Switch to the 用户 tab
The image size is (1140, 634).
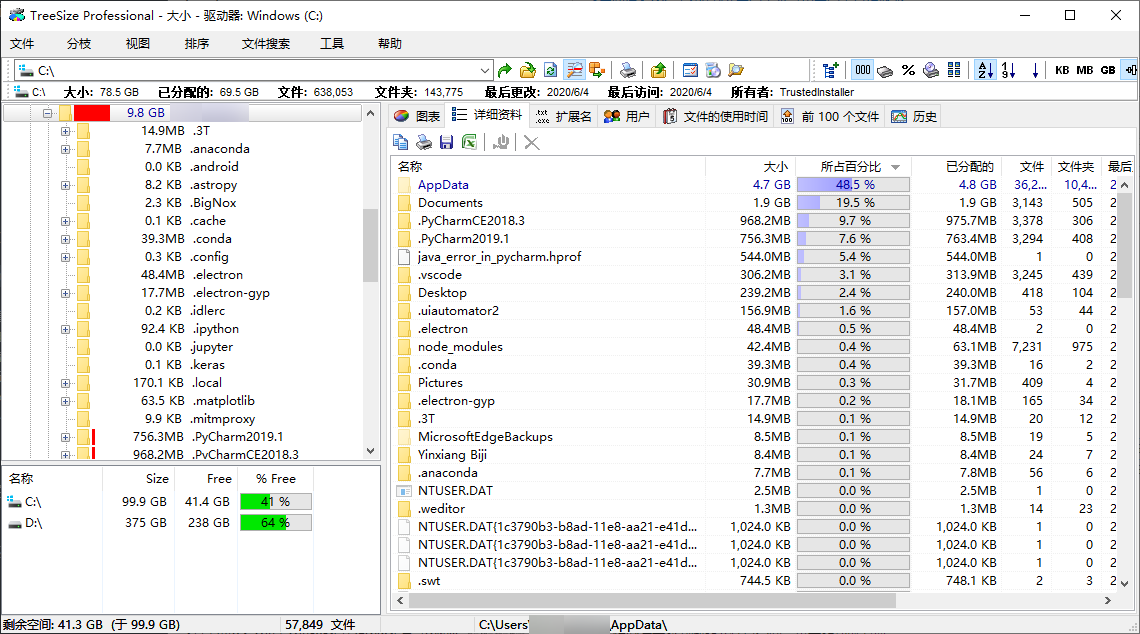pos(627,116)
